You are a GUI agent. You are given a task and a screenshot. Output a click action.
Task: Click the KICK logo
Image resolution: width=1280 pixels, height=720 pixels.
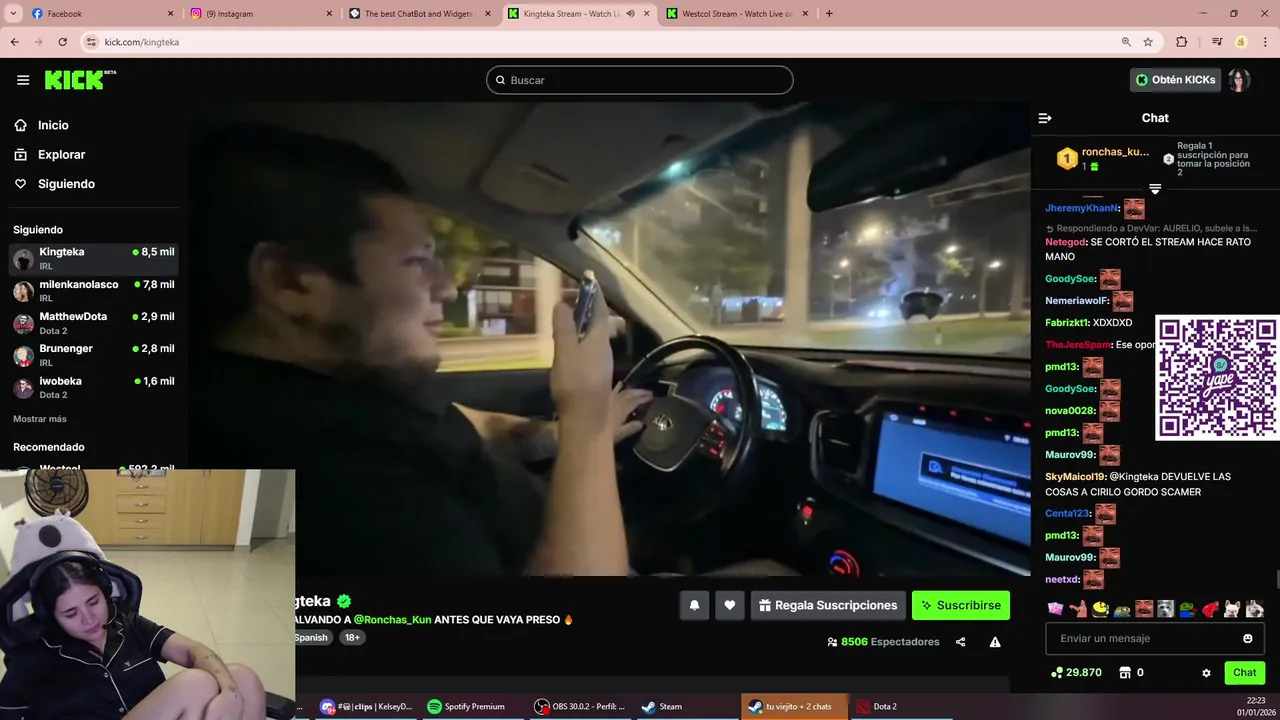pos(80,80)
